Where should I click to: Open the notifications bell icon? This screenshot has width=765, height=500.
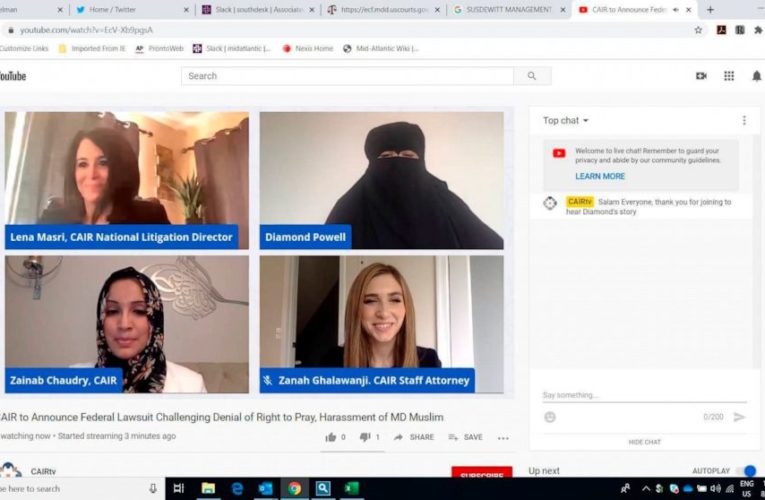(757, 76)
